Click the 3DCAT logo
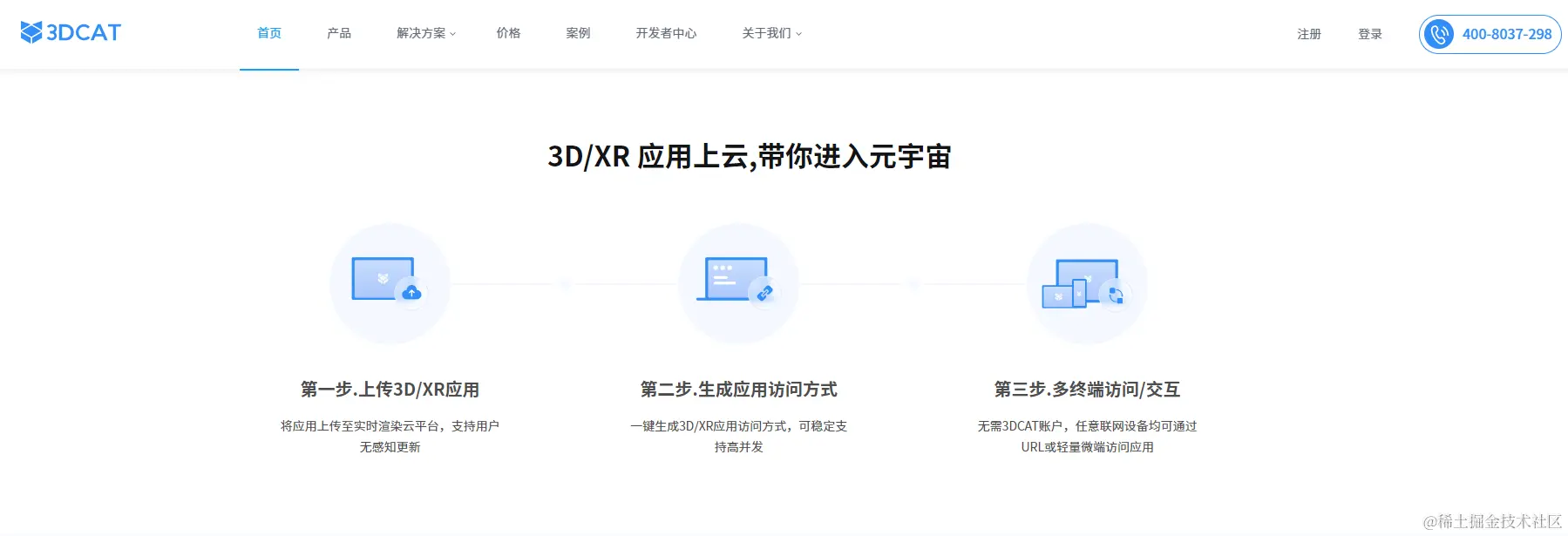 pyautogui.click(x=71, y=33)
